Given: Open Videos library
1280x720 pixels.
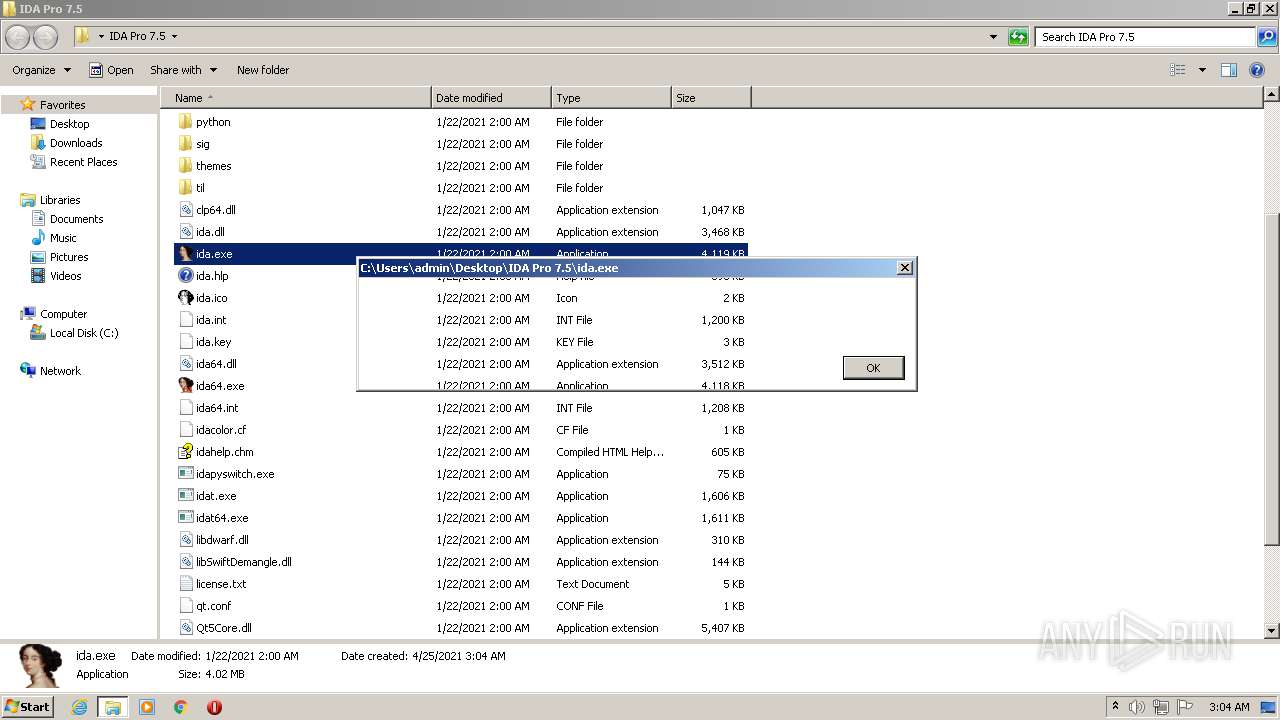Looking at the screenshot, I should 66,276.
